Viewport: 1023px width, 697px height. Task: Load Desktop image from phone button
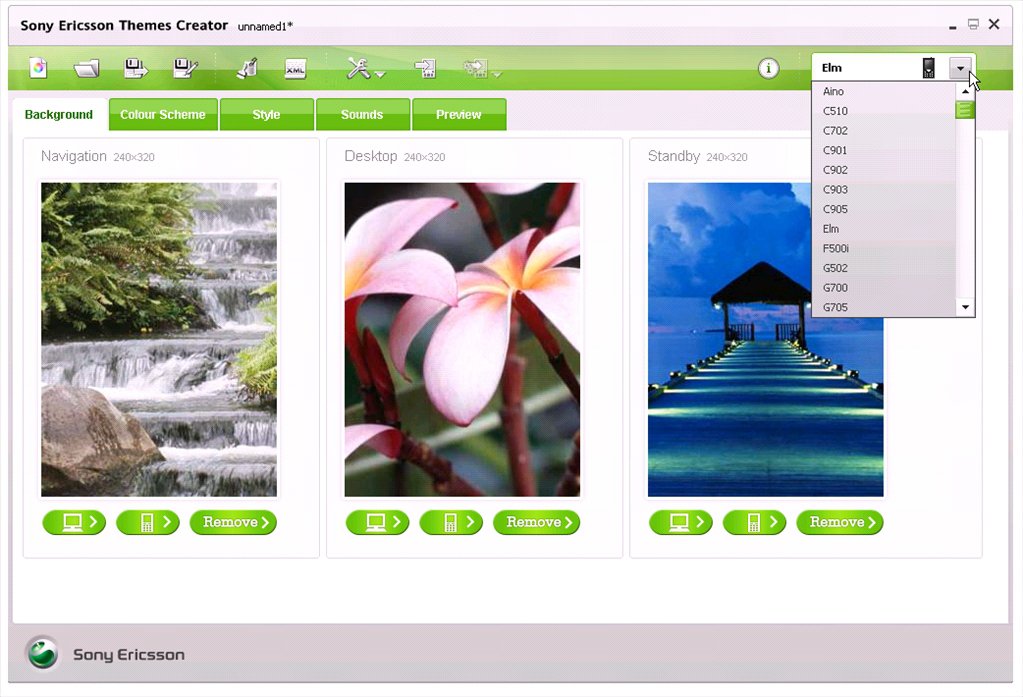coord(451,522)
